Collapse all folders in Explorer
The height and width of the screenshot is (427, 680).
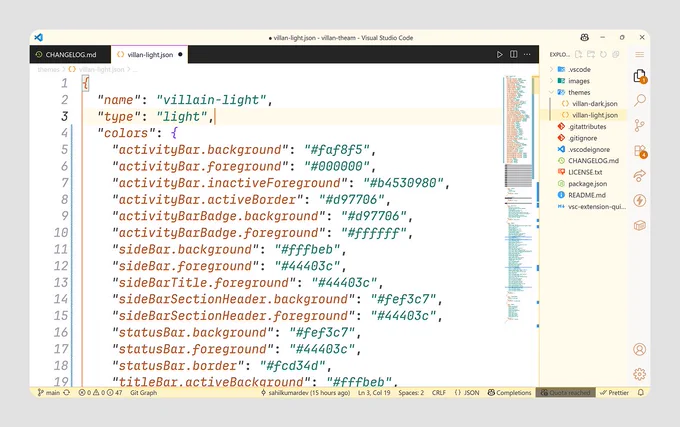click(615, 54)
